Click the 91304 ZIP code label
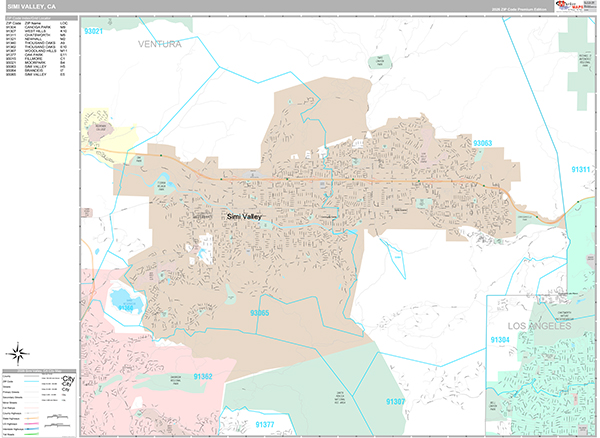The image size is (600, 438). pyautogui.click(x=500, y=340)
